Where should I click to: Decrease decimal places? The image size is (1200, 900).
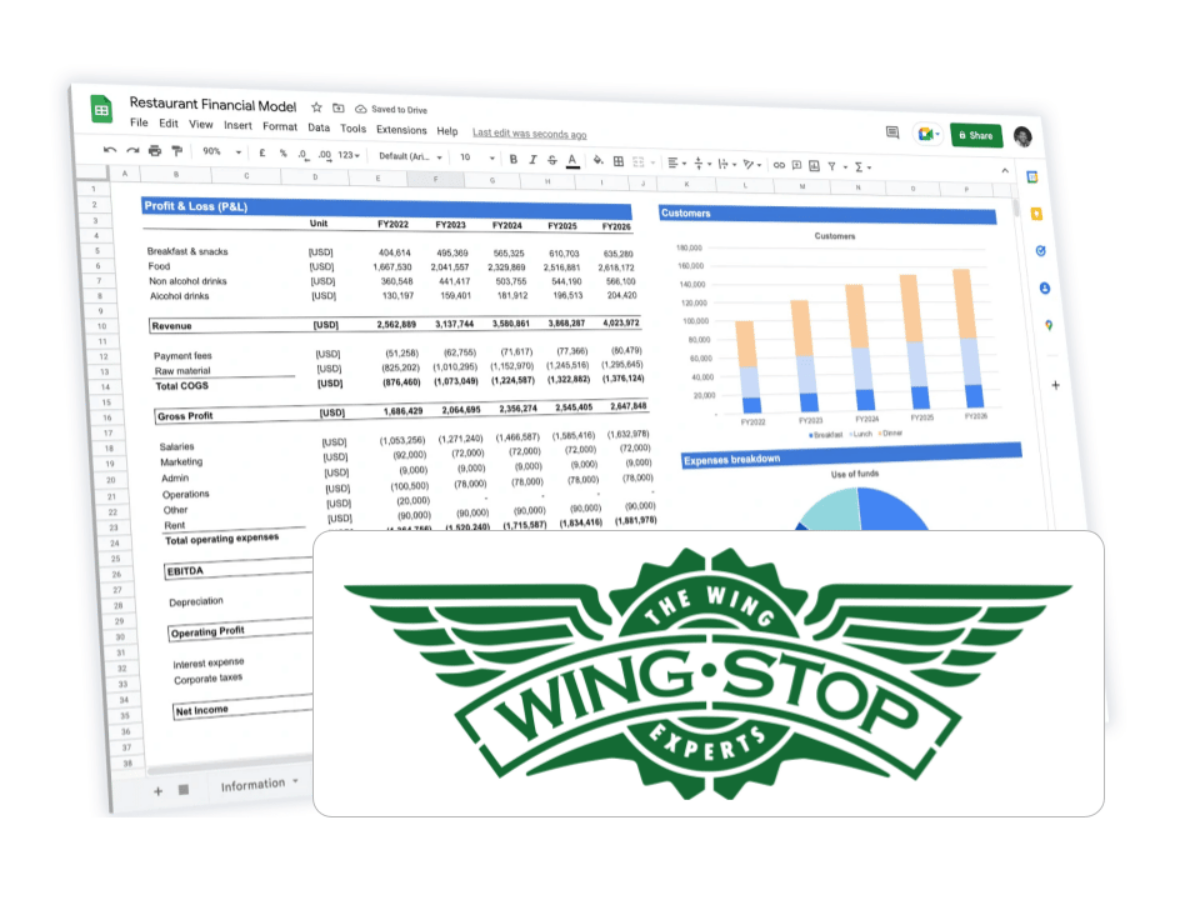303,155
